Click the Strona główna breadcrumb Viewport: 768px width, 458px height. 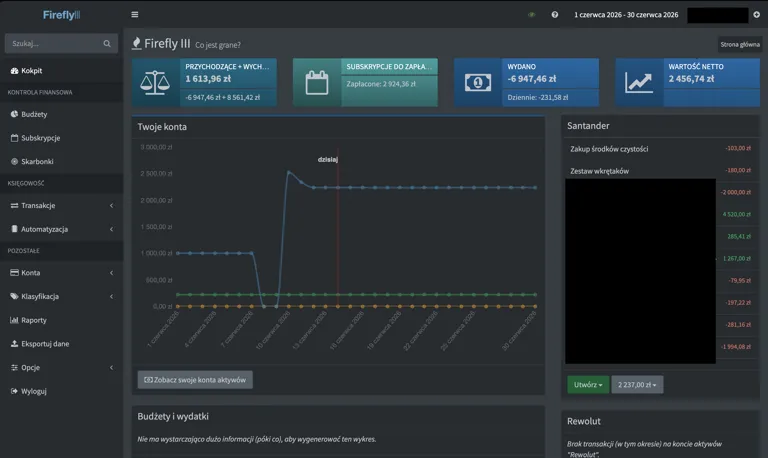[740, 45]
